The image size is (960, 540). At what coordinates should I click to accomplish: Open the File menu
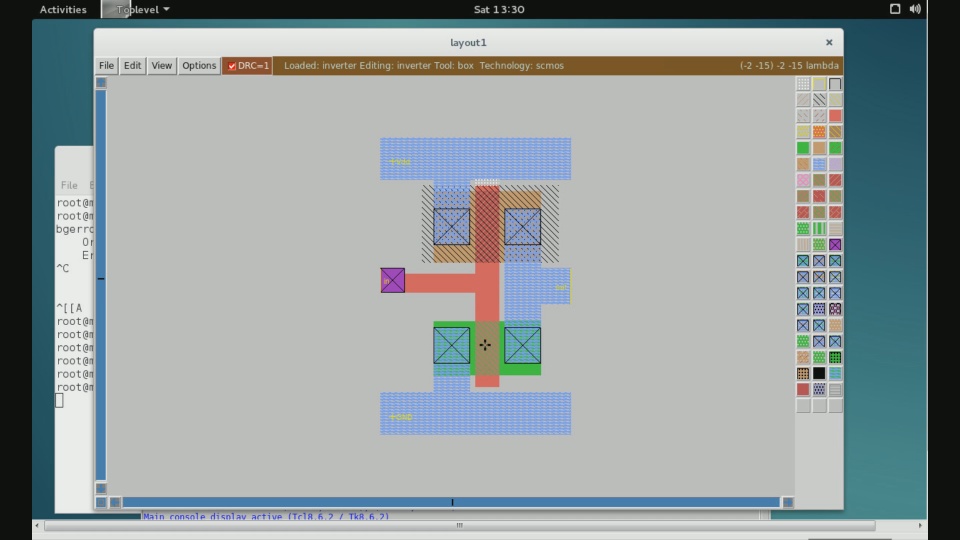click(106, 66)
